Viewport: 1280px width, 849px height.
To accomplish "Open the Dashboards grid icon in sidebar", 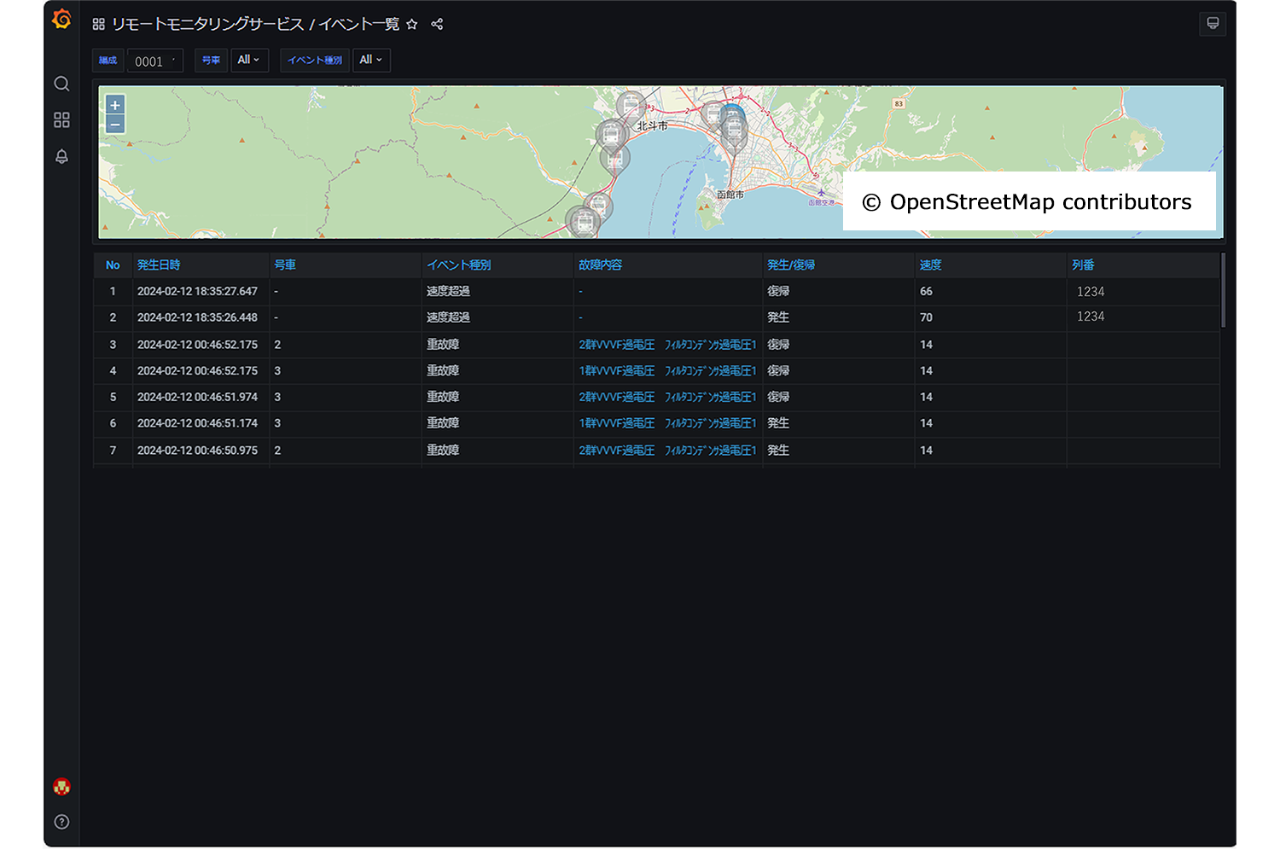I will click(x=62, y=120).
